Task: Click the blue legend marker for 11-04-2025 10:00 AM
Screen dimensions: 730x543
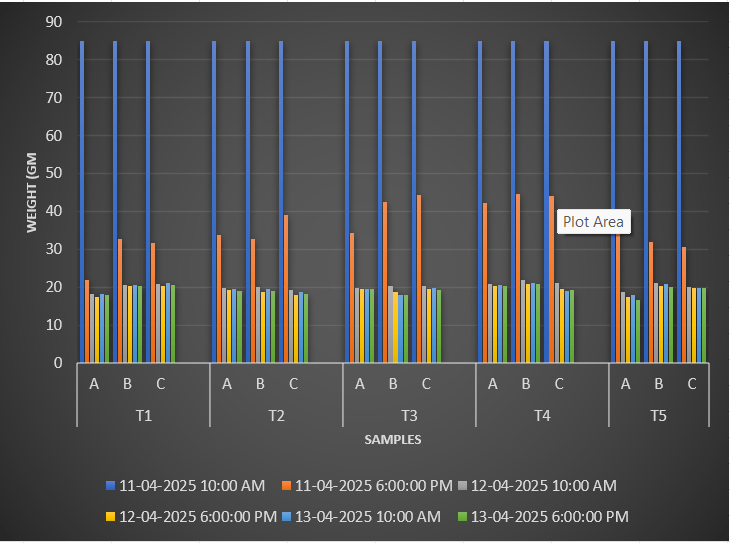Action: coord(110,486)
